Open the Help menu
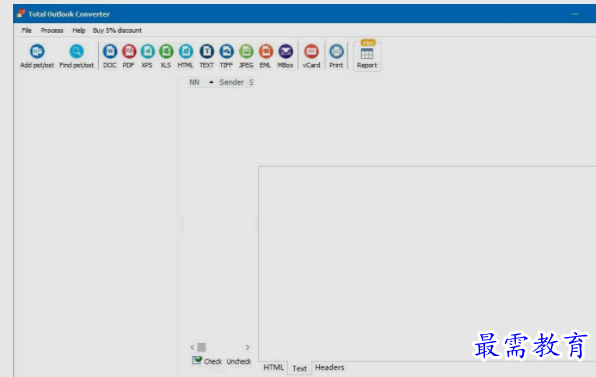The width and height of the screenshot is (596, 377). pyautogui.click(x=79, y=30)
